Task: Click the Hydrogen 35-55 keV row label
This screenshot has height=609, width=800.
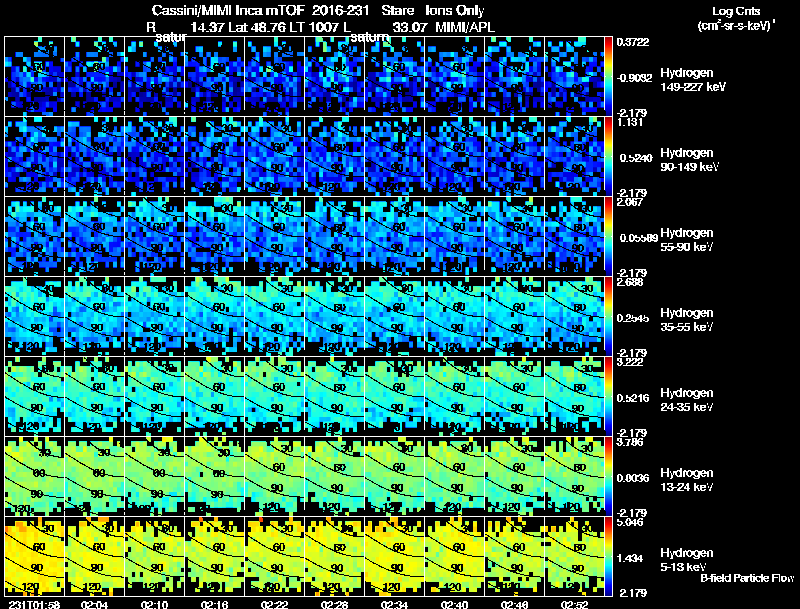Action: (x=687, y=320)
